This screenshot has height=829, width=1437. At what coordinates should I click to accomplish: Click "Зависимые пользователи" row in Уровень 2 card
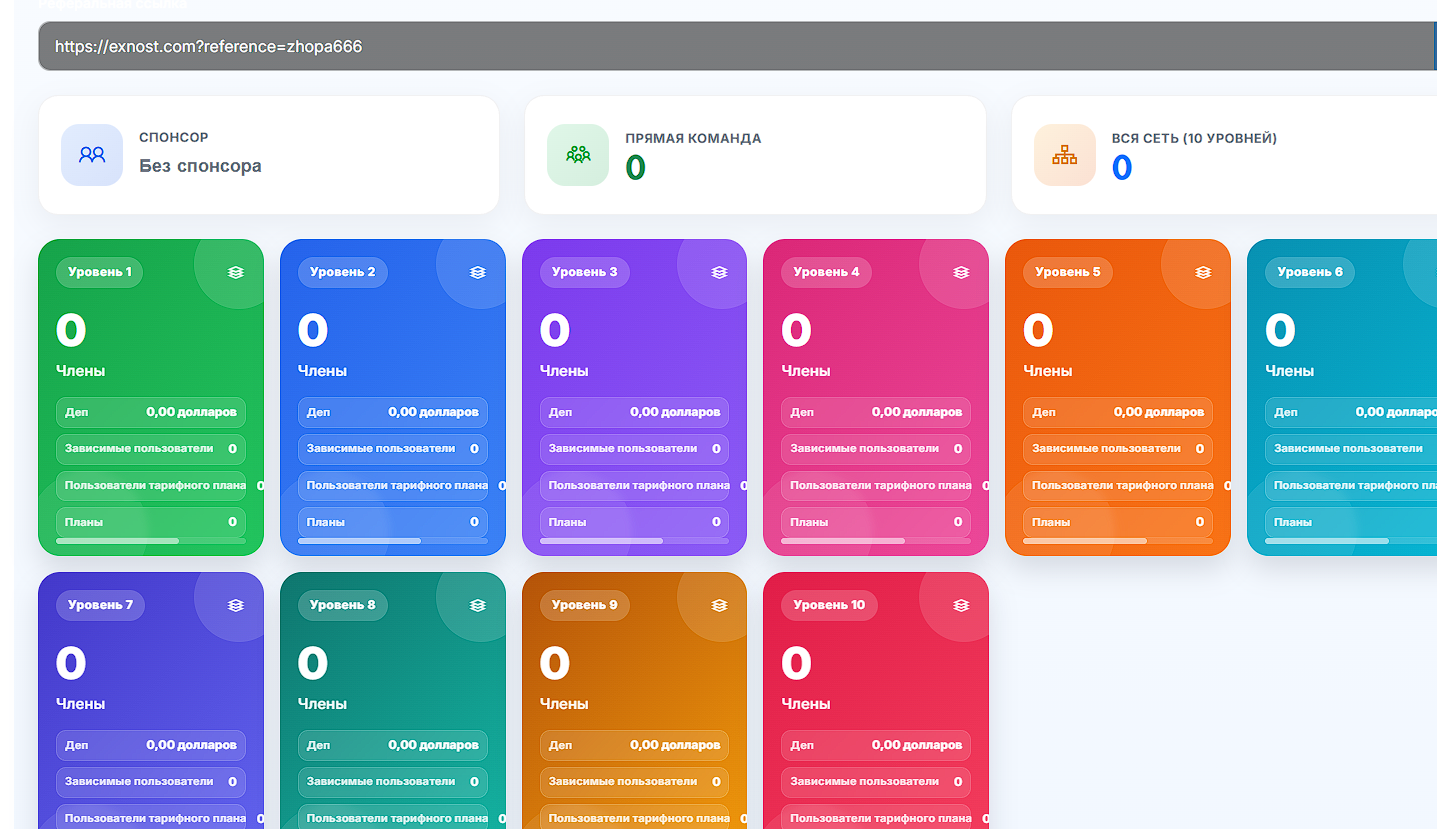[x=393, y=449]
